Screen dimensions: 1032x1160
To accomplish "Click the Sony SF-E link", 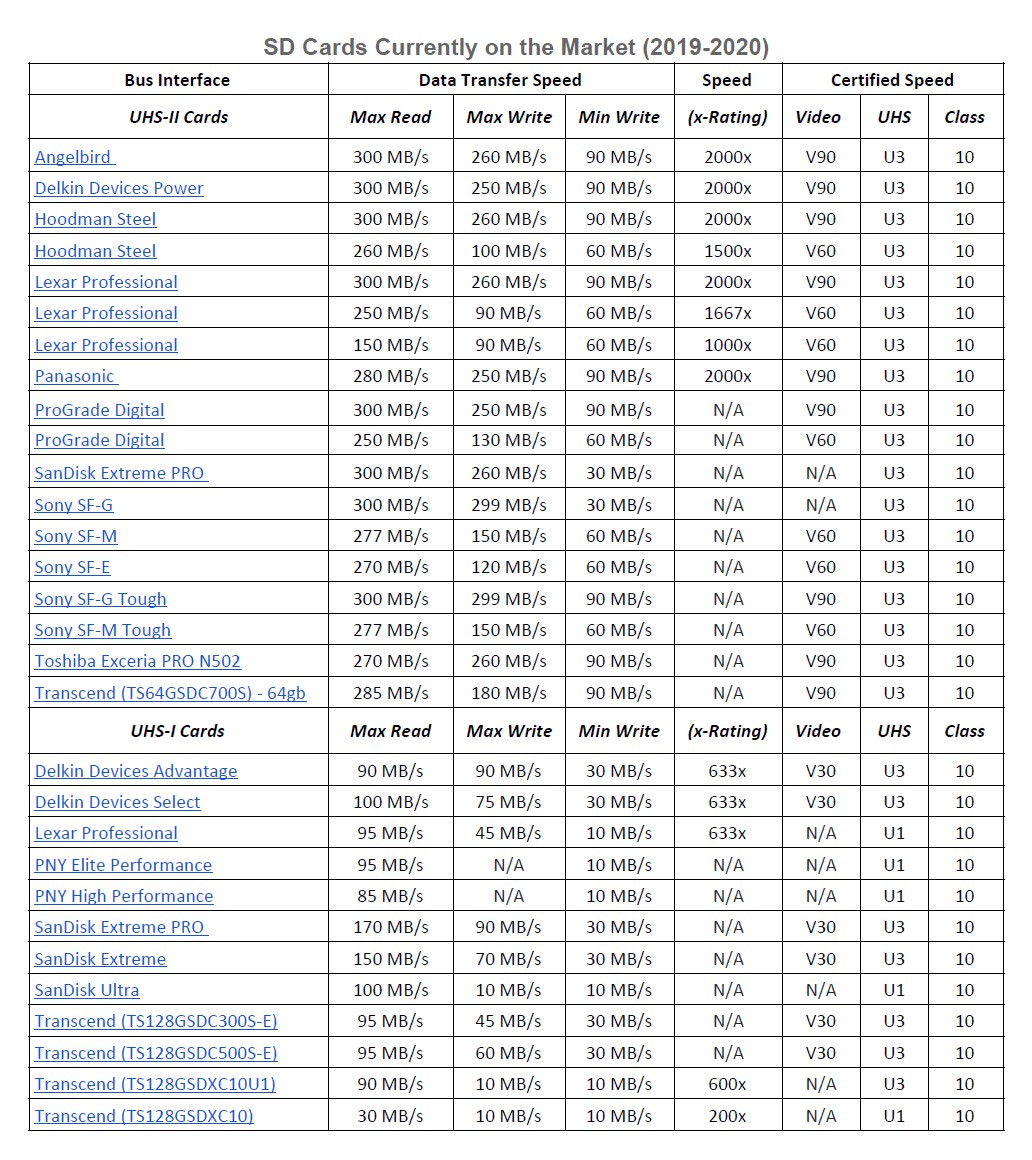I will click(x=73, y=567).
